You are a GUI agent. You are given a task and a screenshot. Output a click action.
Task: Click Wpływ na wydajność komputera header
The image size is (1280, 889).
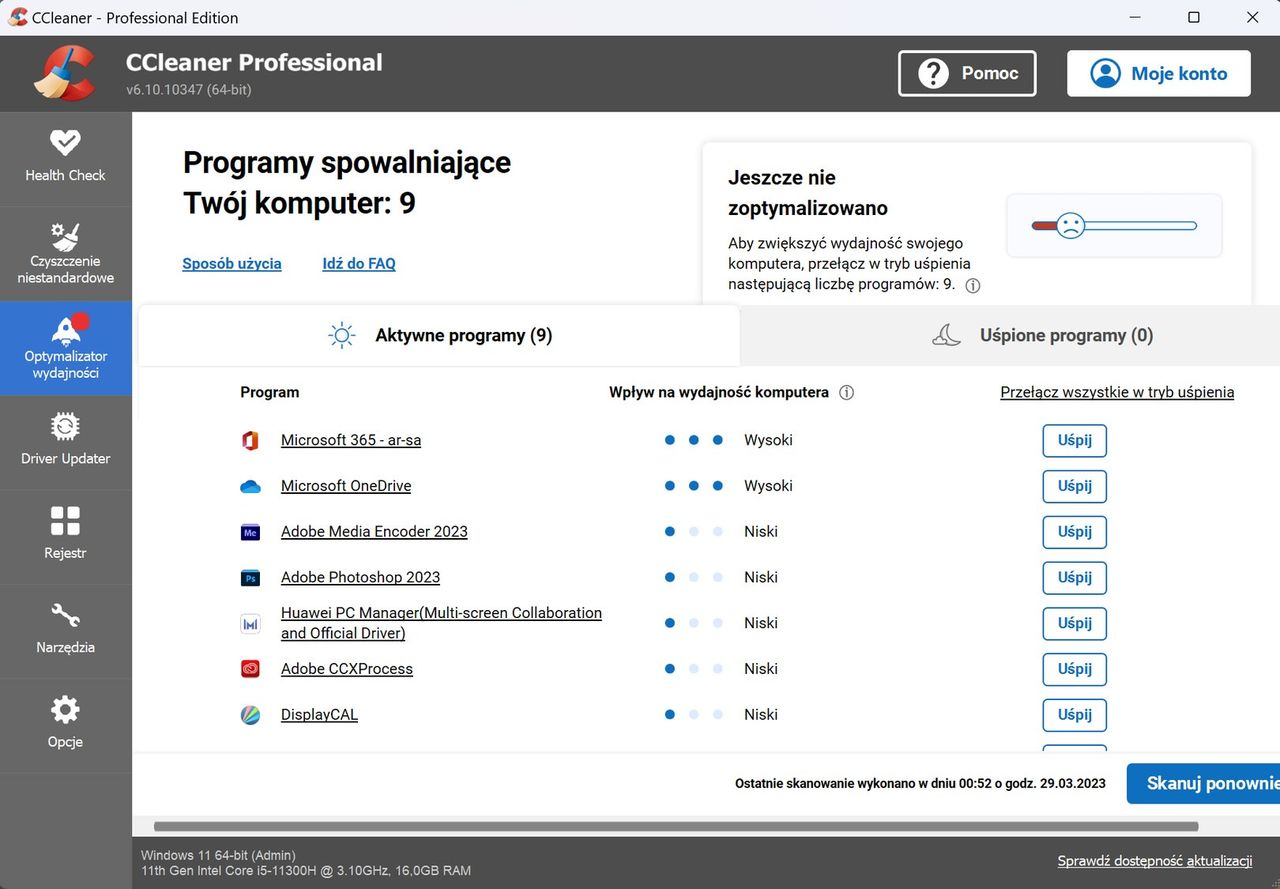point(719,393)
